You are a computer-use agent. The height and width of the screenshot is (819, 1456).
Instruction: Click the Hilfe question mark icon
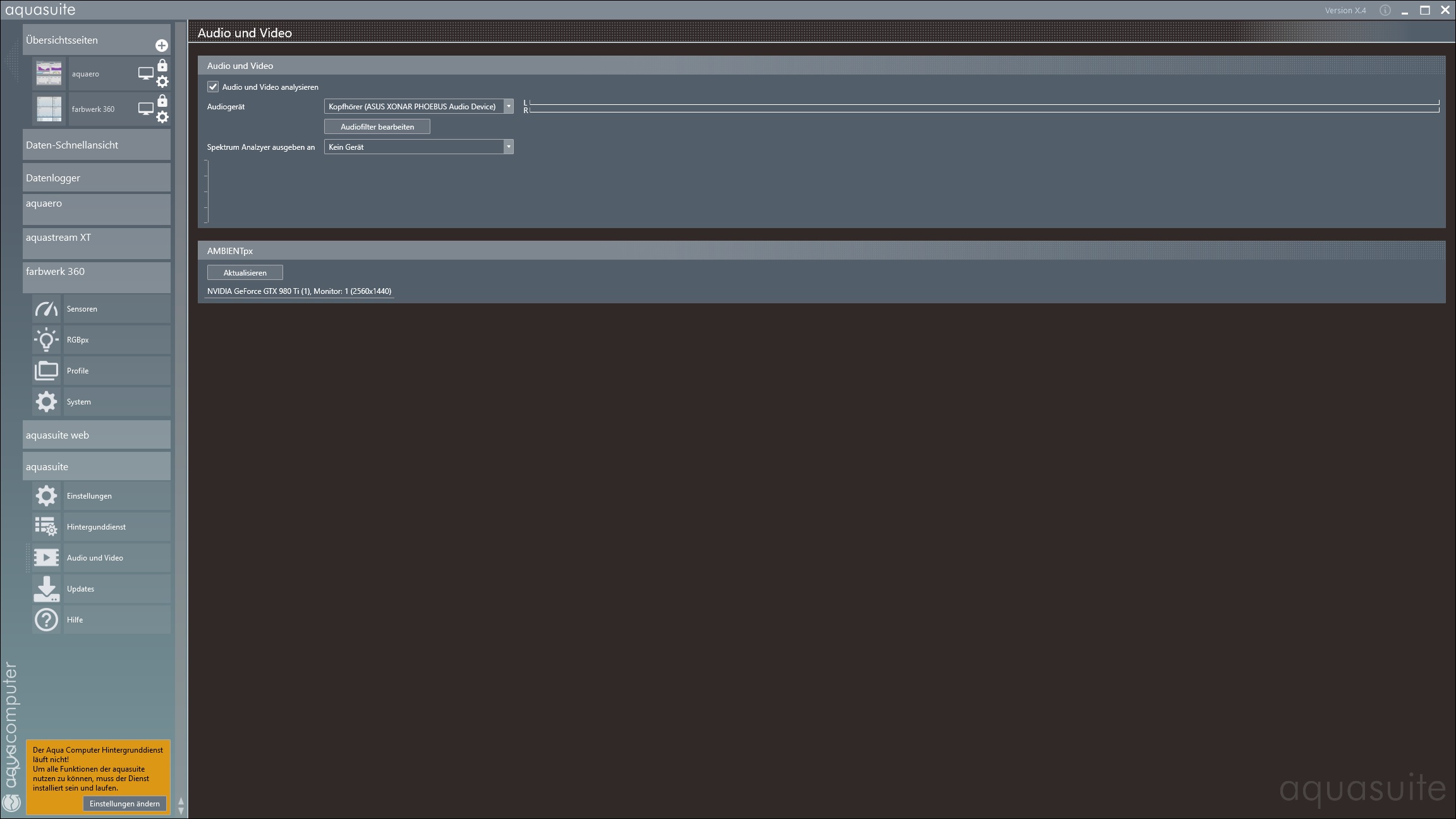click(x=46, y=619)
